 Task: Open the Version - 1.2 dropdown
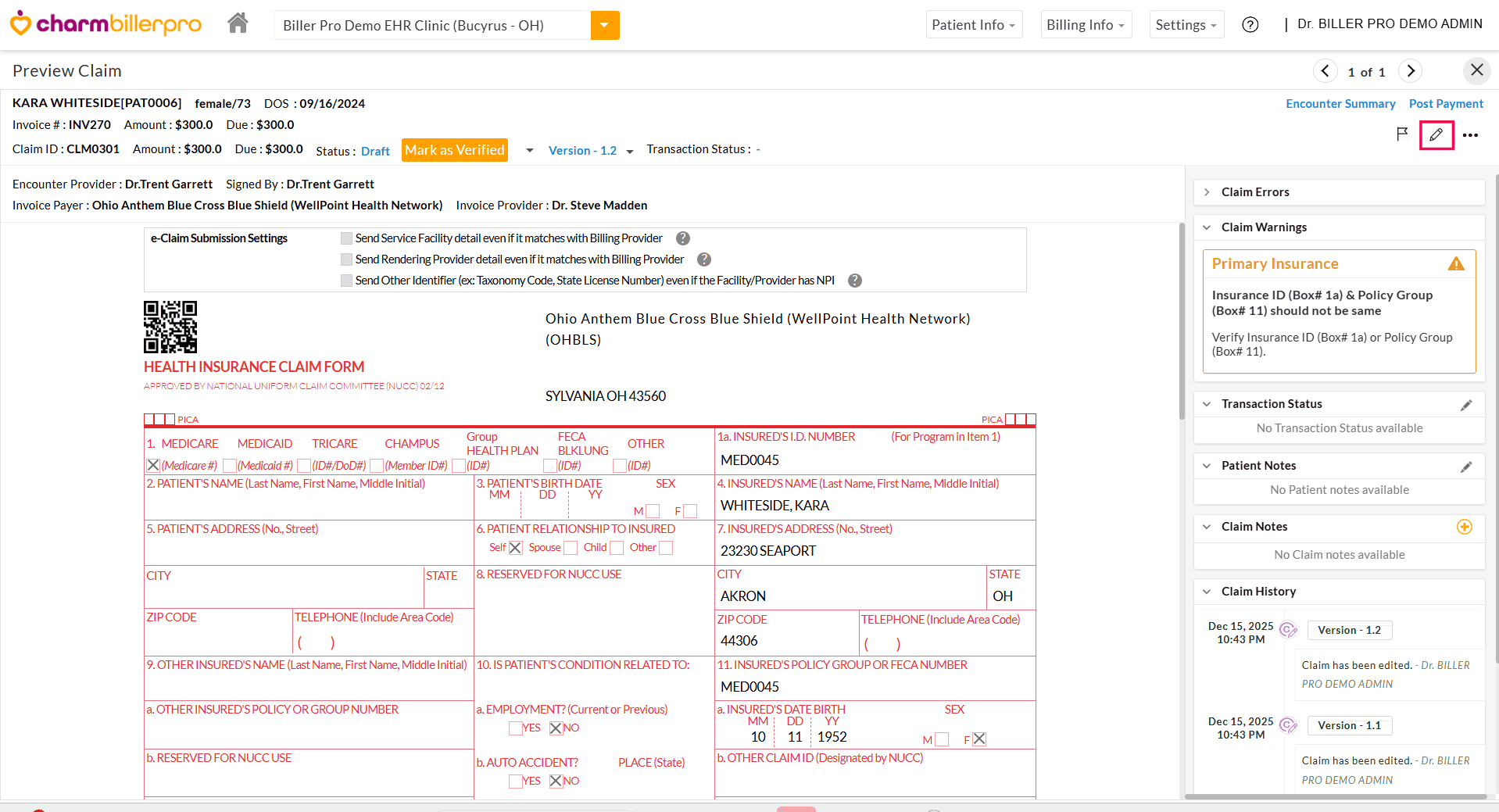[591, 151]
